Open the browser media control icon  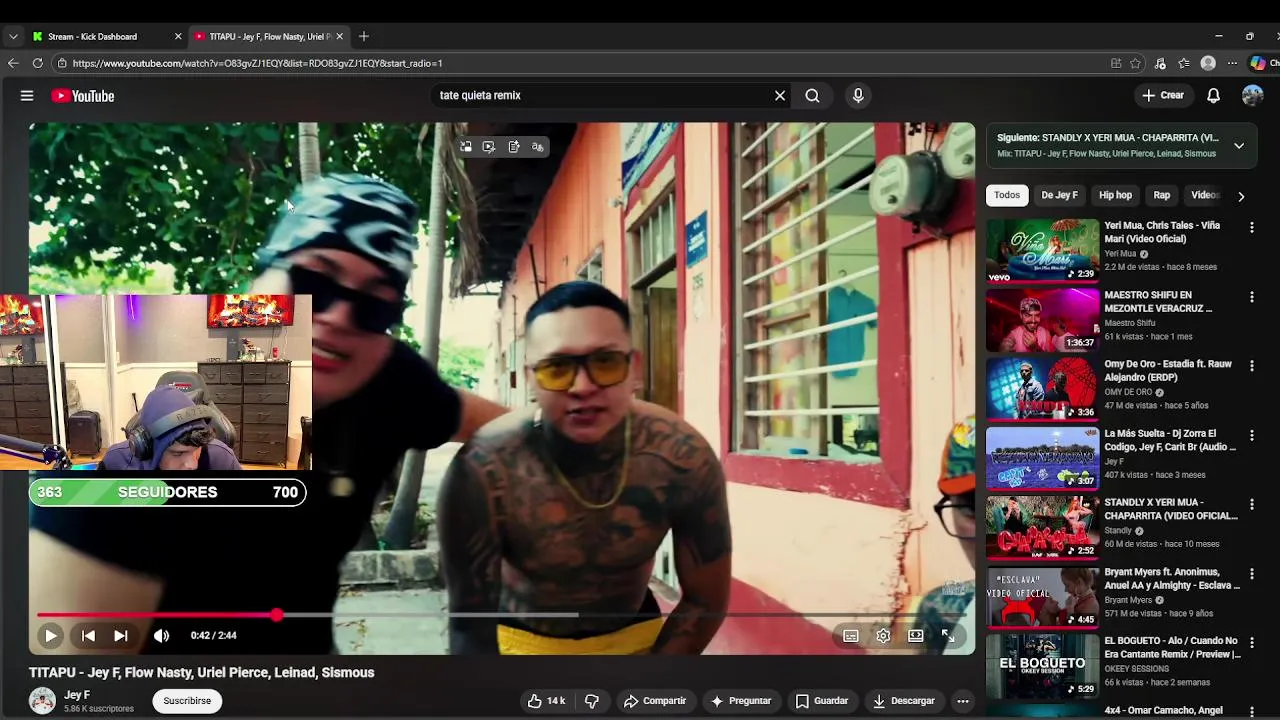1160,63
